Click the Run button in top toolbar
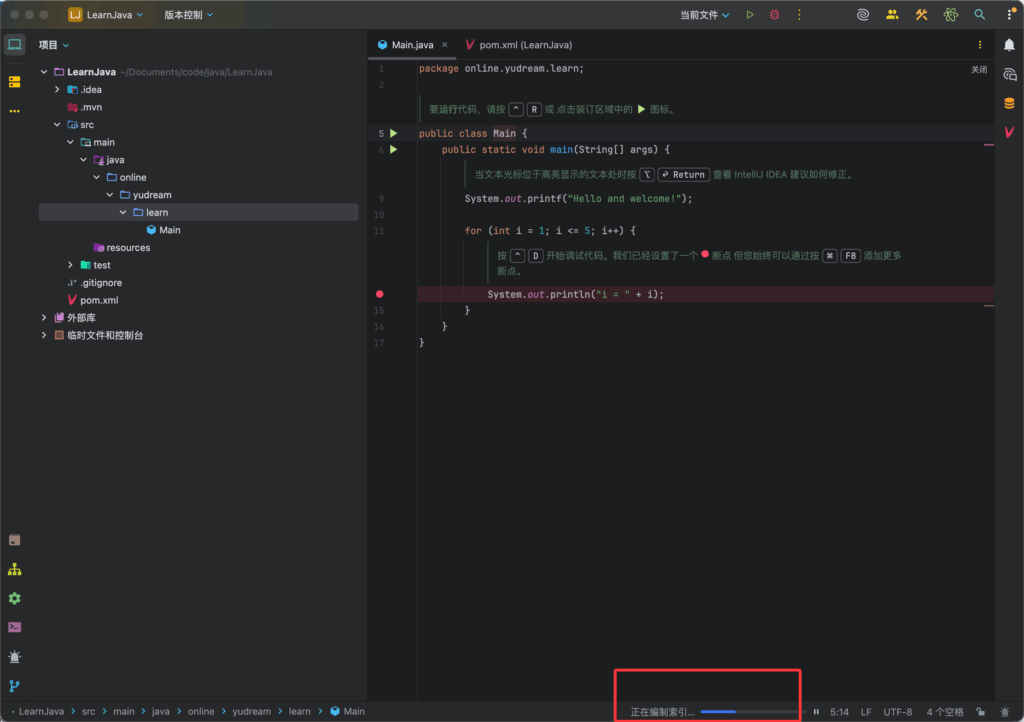The height and width of the screenshot is (722, 1024). pos(750,15)
